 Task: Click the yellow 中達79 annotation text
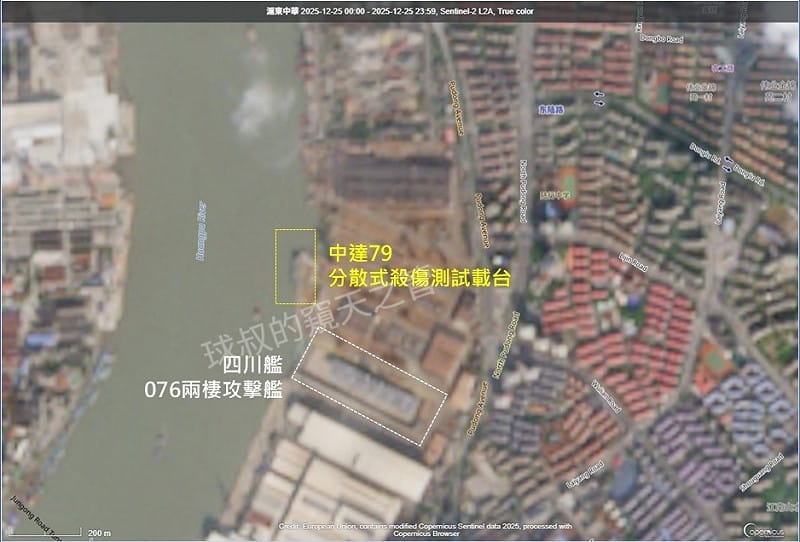pyautogui.click(x=358, y=254)
